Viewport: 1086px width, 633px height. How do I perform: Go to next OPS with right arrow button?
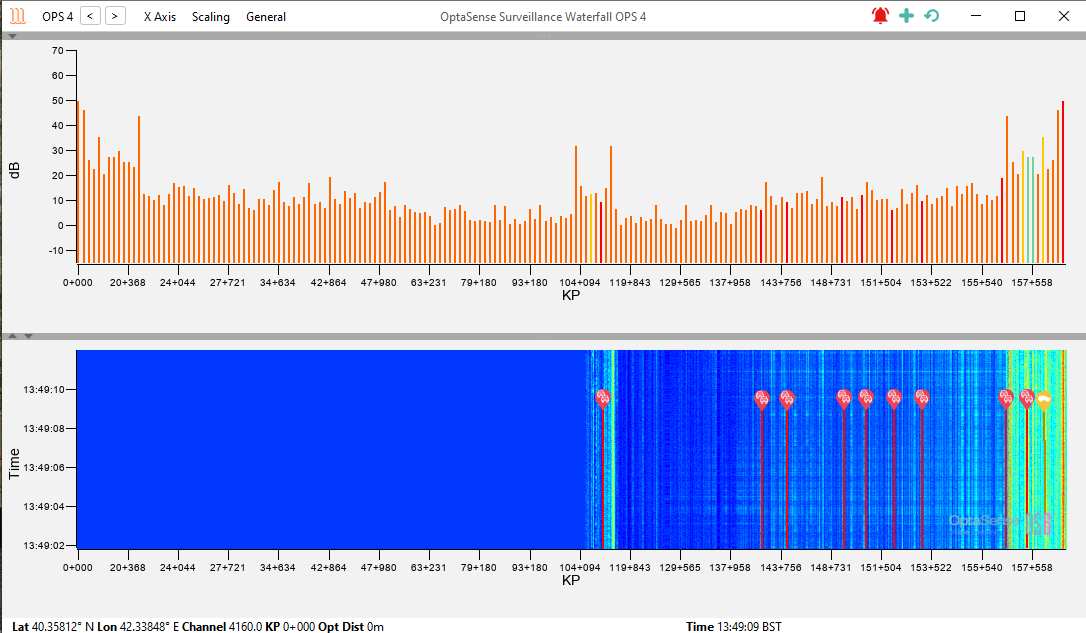(x=116, y=16)
